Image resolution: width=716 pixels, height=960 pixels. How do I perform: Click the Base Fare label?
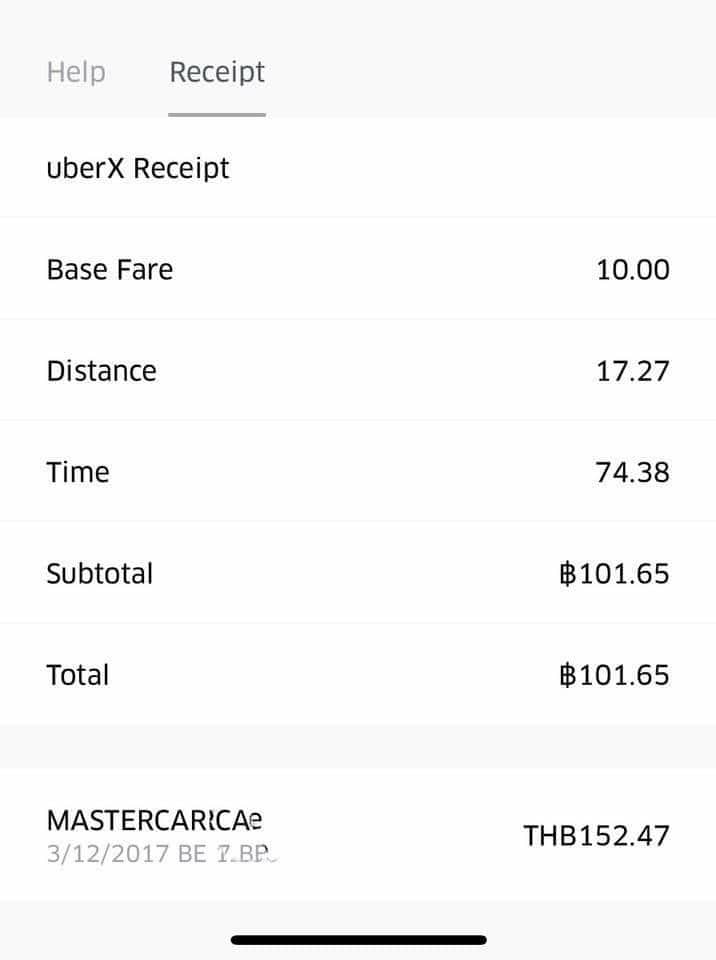click(x=109, y=269)
